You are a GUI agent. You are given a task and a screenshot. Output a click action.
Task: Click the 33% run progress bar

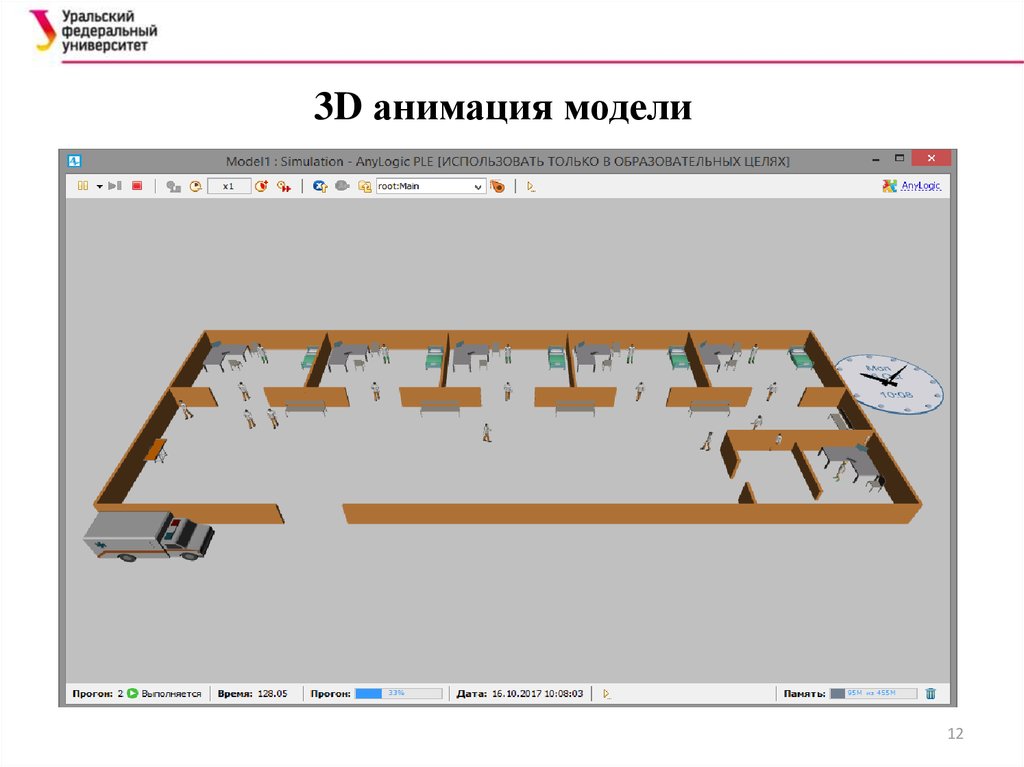[398, 693]
